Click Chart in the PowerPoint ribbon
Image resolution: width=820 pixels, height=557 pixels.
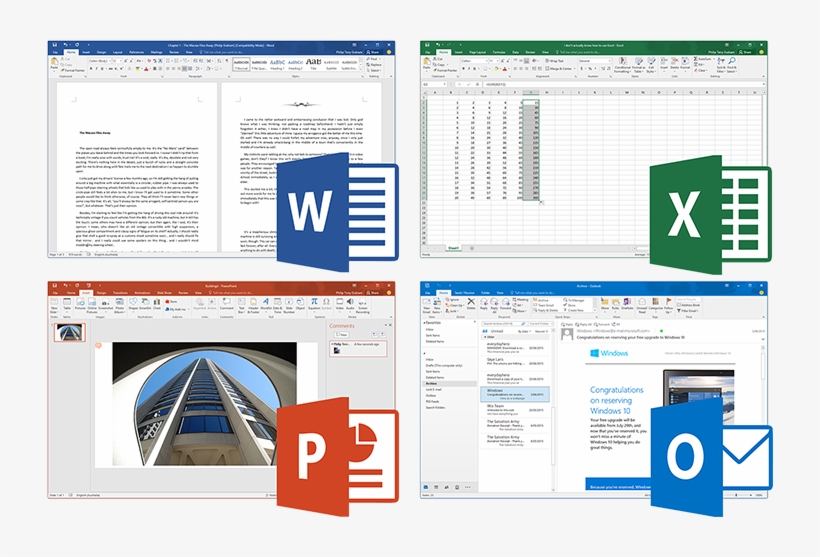point(156,304)
